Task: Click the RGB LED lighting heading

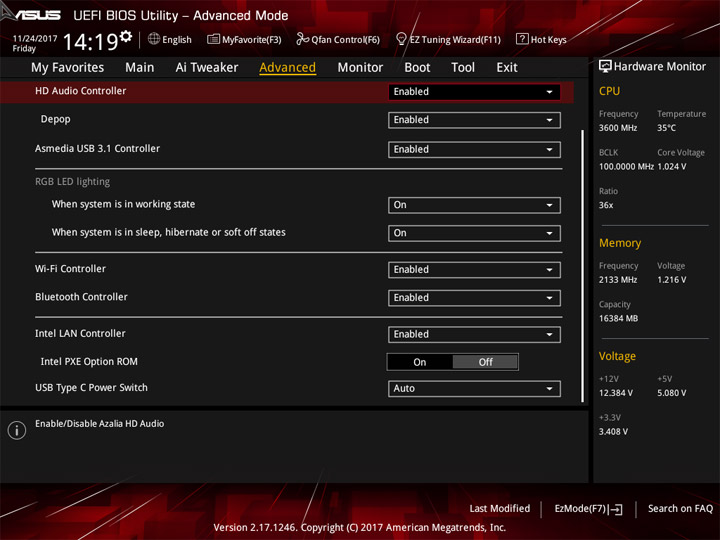Action: pos(73,182)
